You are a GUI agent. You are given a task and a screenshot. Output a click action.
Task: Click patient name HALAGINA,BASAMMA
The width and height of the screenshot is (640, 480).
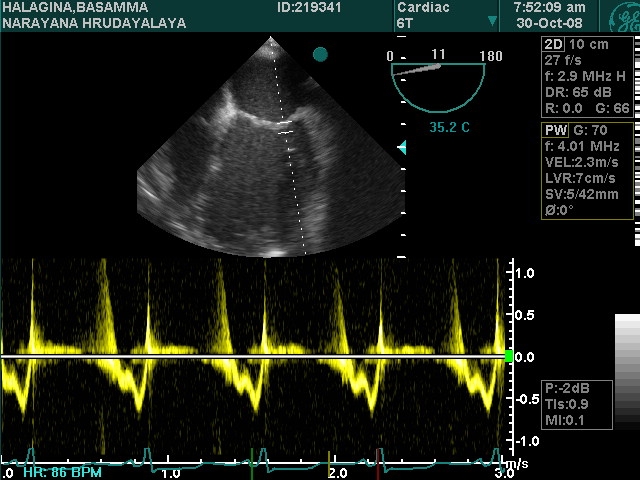click(75, 7)
